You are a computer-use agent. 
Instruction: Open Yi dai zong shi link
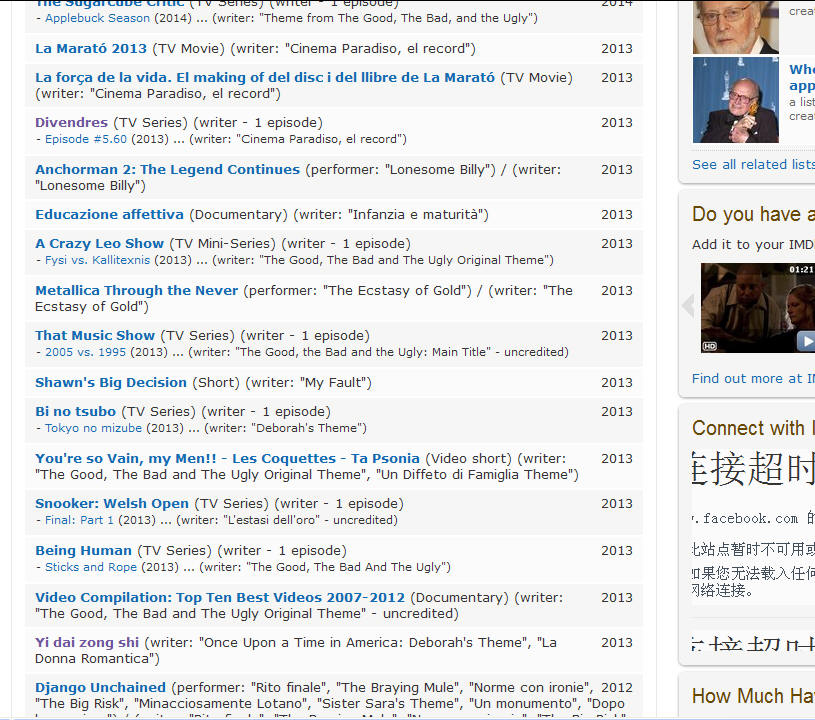[87, 643]
